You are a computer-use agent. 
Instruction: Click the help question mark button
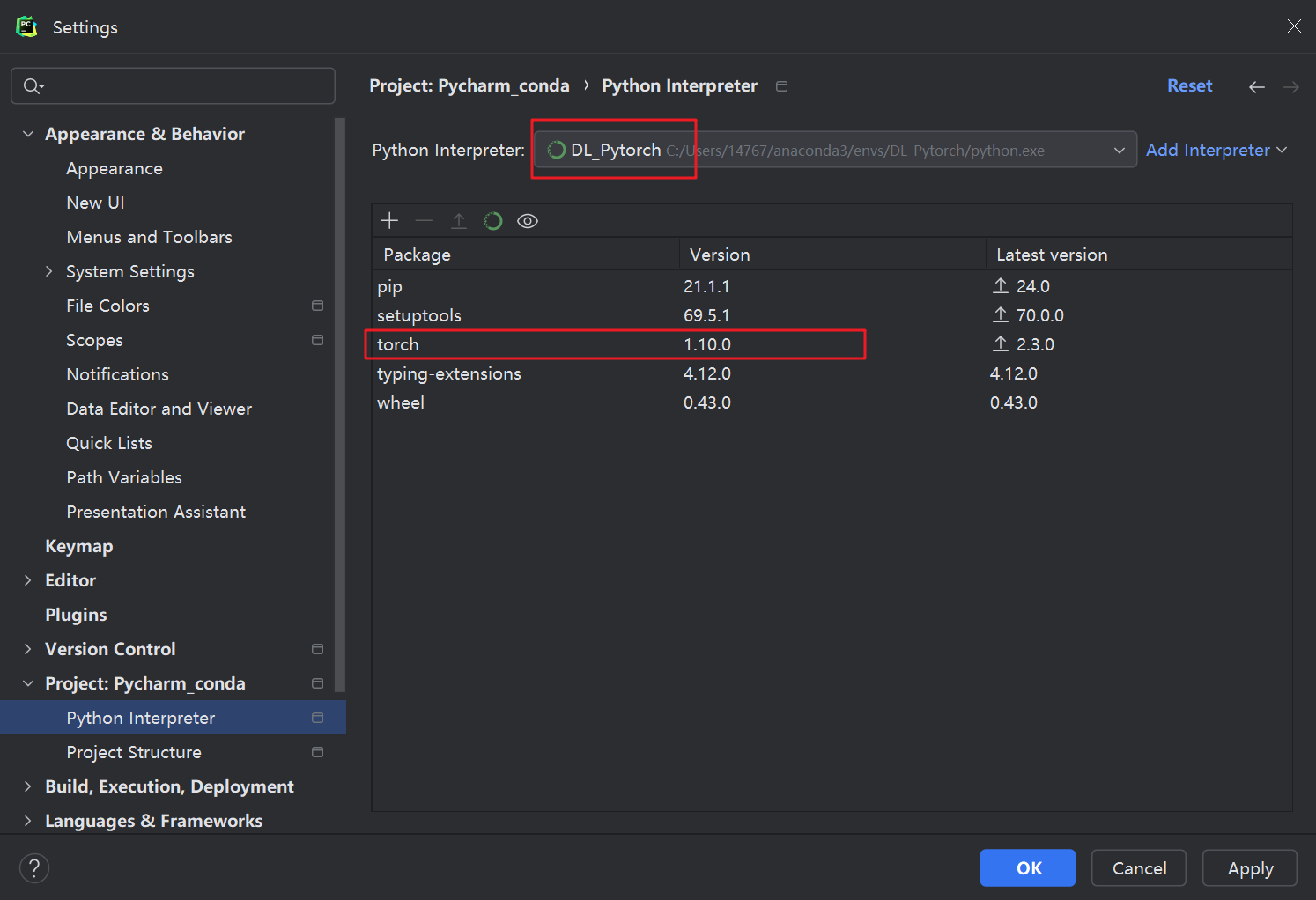click(x=34, y=868)
